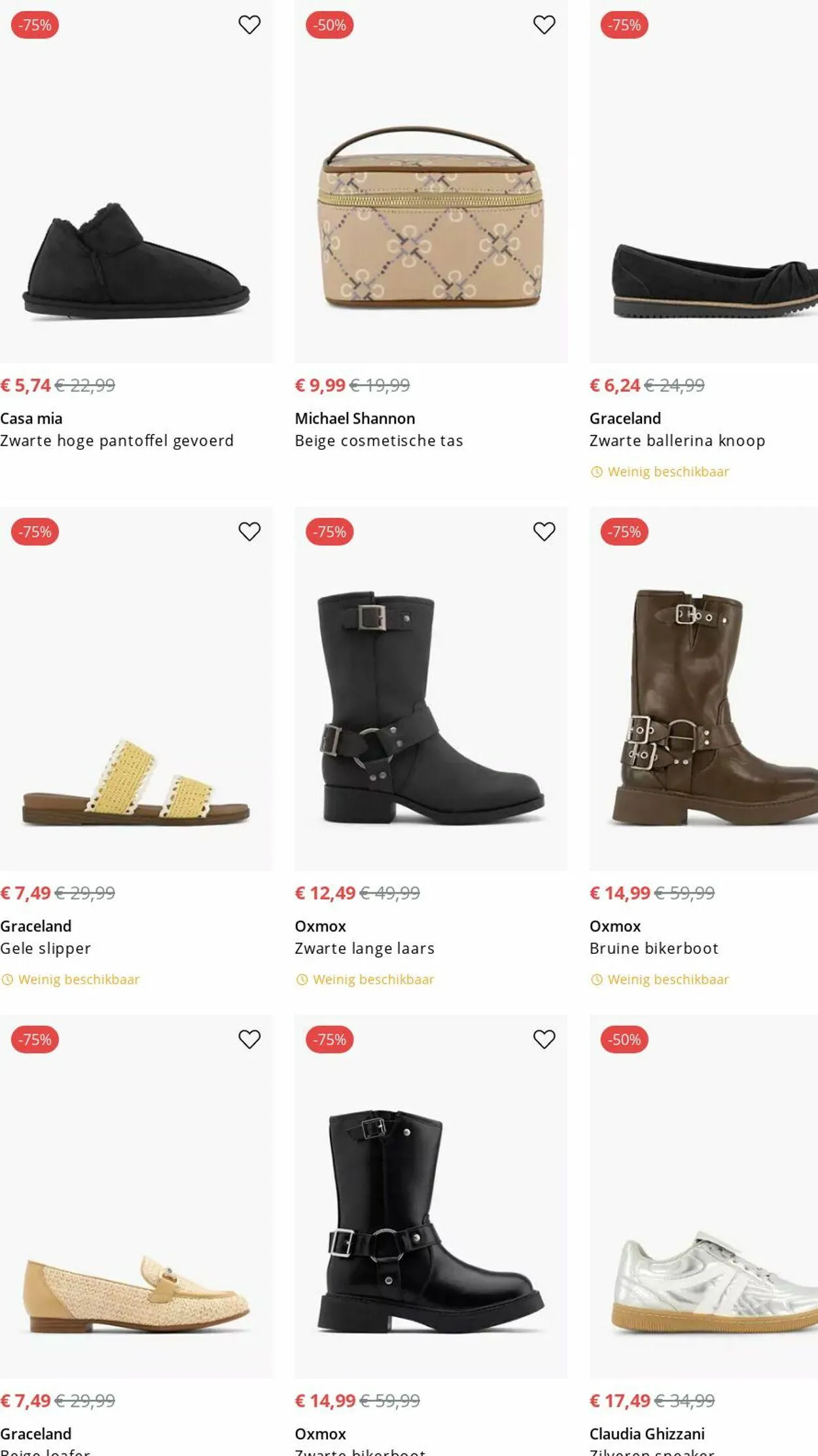
Task: Favorite the bottom black bikerboot
Action: click(544, 1039)
